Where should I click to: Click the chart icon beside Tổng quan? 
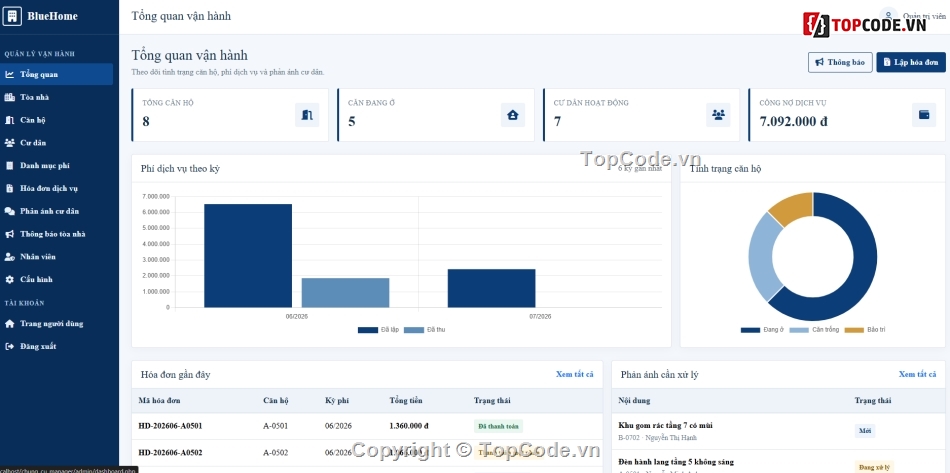pyautogui.click(x=9, y=74)
